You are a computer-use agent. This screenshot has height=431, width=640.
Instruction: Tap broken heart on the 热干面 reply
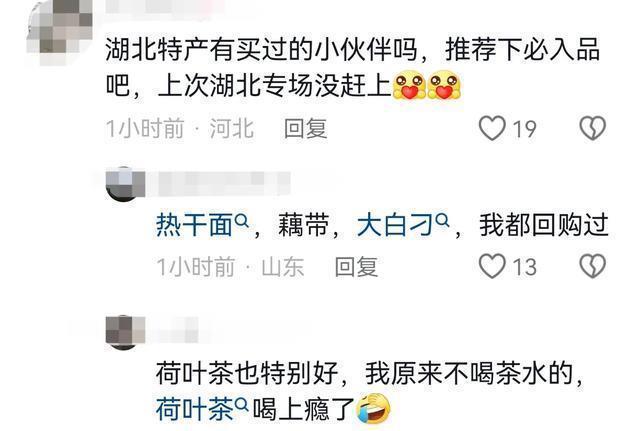(x=593, y=266)
